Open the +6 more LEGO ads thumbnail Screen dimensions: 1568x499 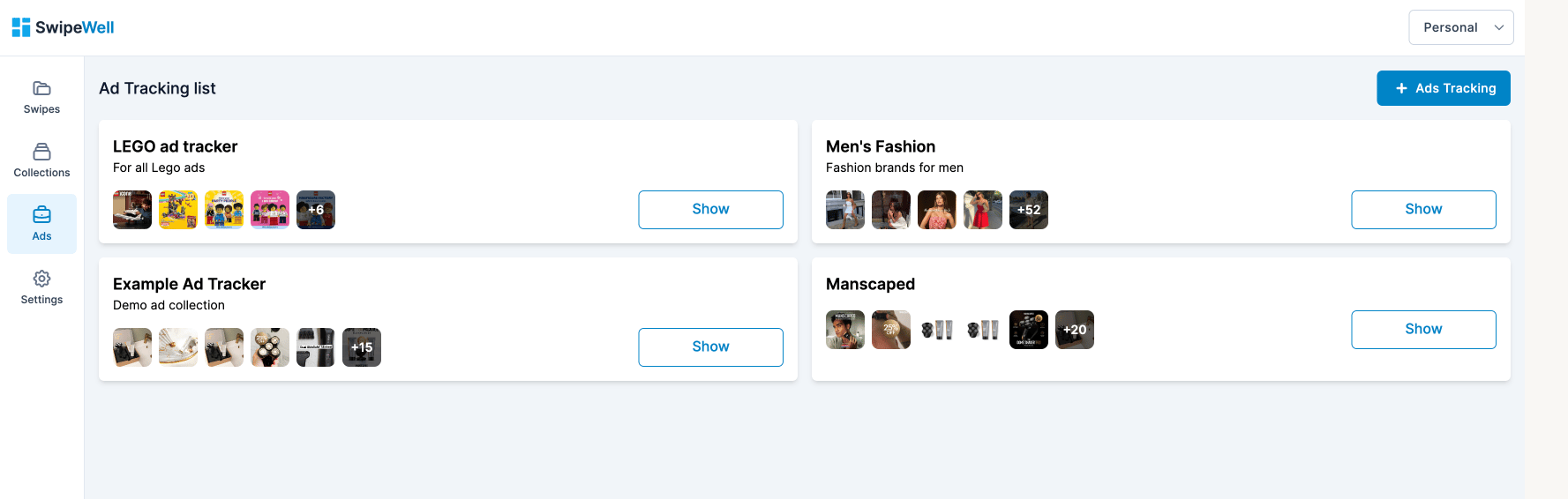point(316,210)
